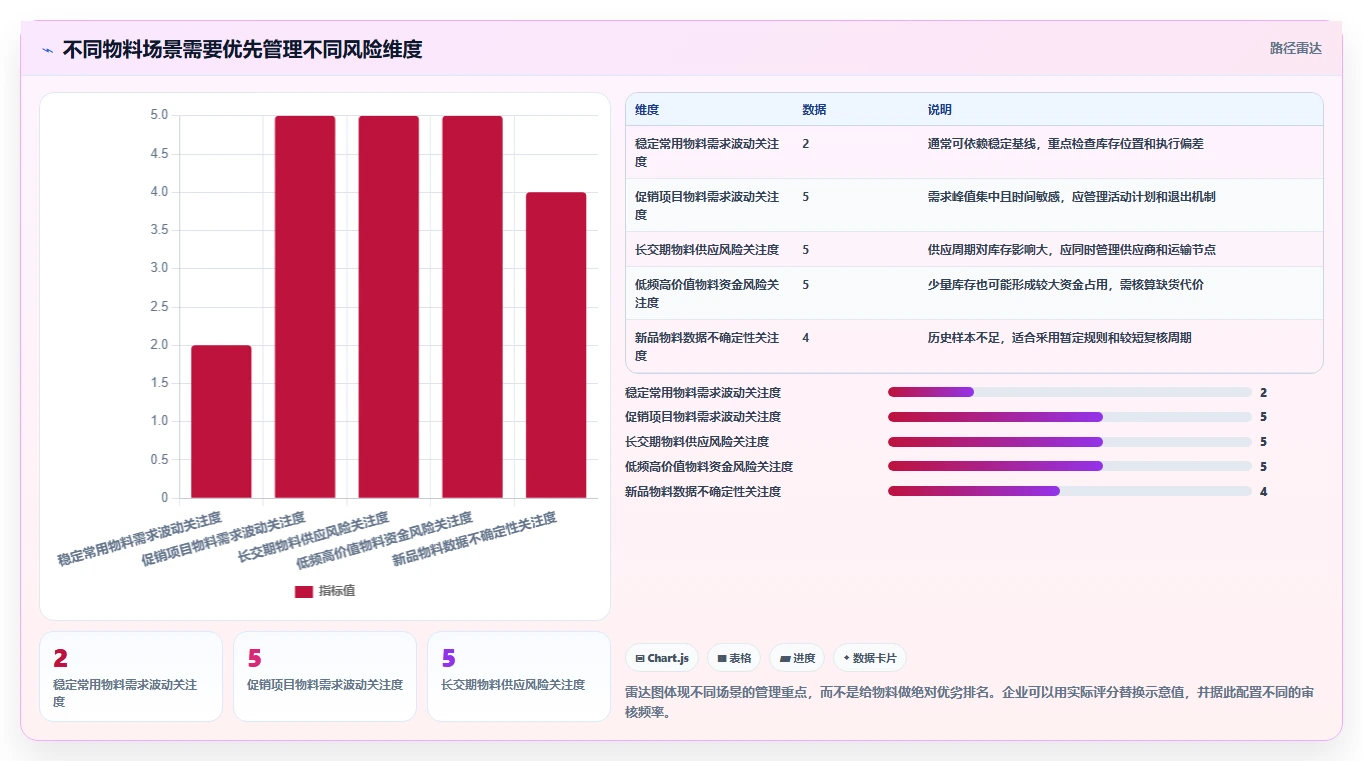
Task: Click the lightning icon beside the title
Action: pos(48,50)
